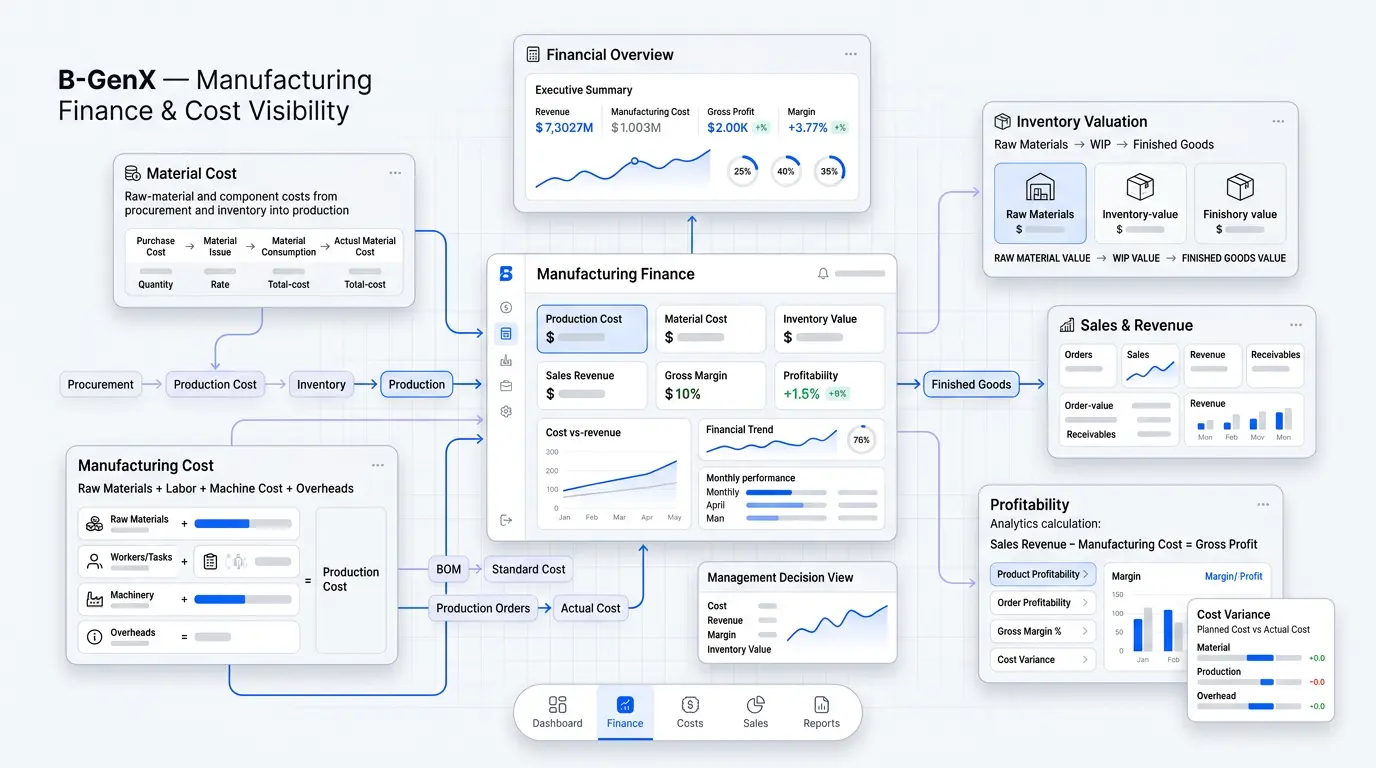Select the Profitability card showing +1.5%
Screen dimensions: 1376x768
(x=829, y=385)
